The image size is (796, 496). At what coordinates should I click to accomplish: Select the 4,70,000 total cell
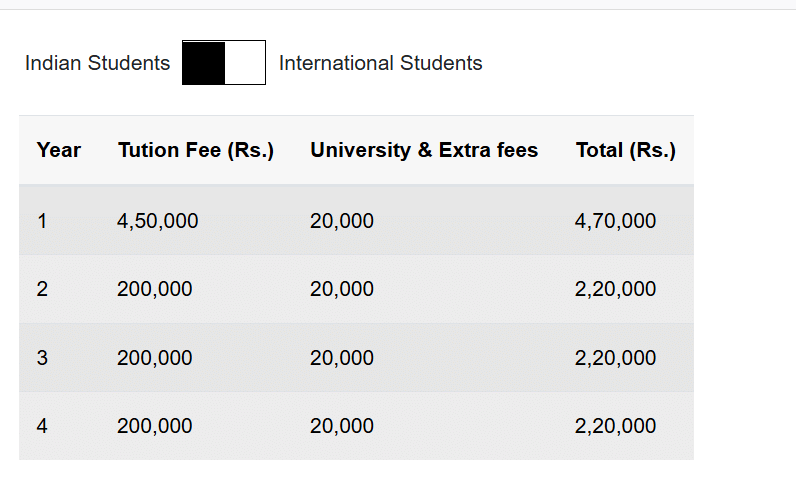pyautogui.click(x=615, y=221)
